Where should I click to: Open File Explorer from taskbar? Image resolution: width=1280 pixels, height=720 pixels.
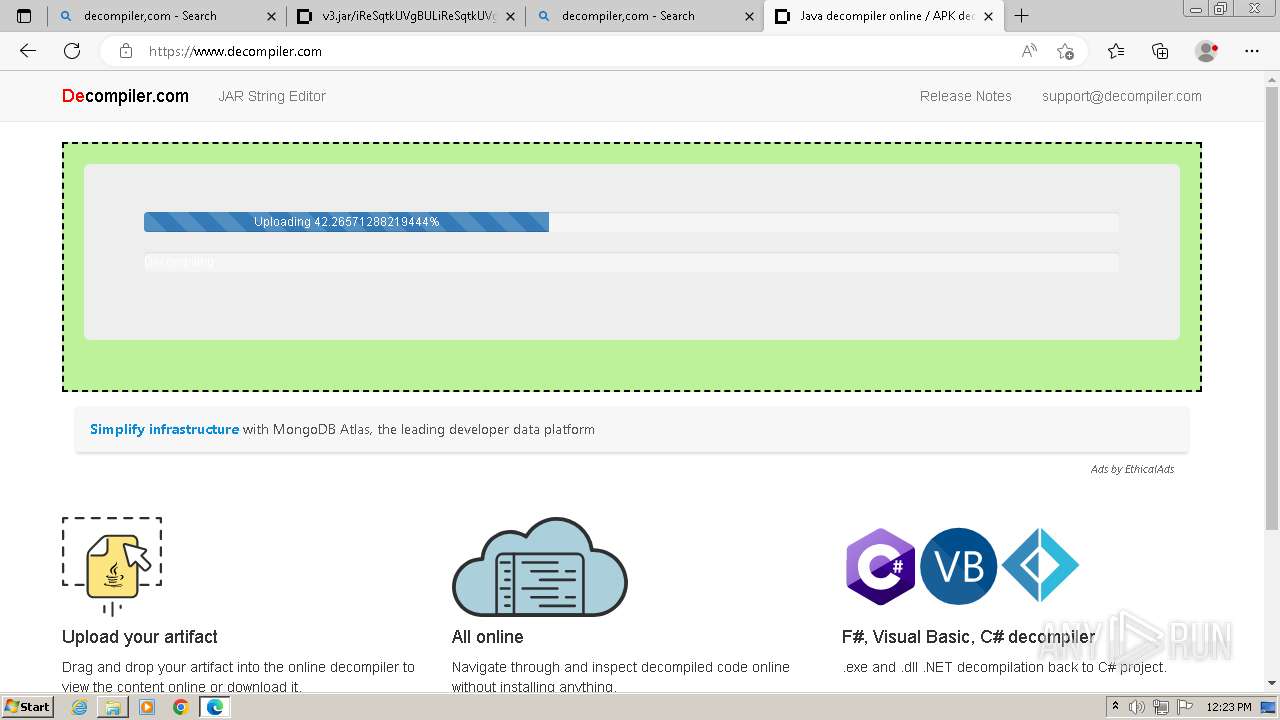pyautogui.click(x=113, y=707)
